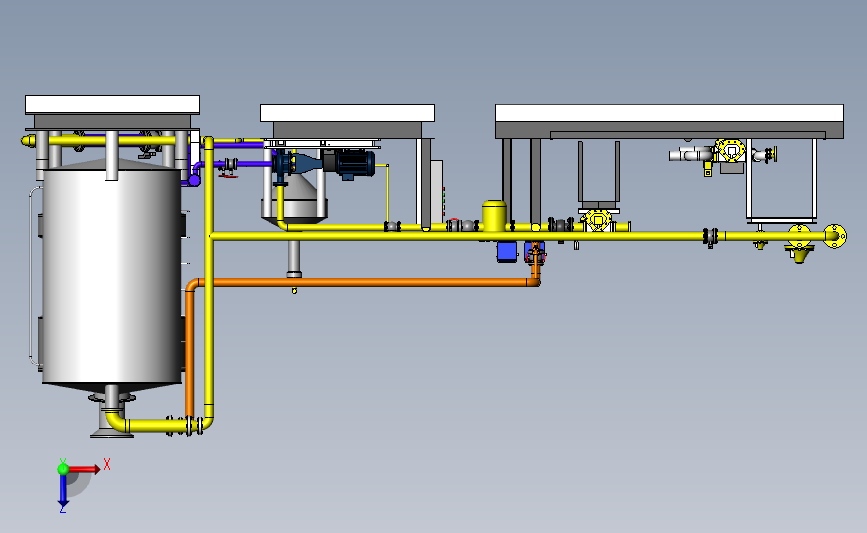Viewport: 867px width, 533px height.
Task: Select the yellow round flange at pipe's right end
Action: pyautogui.click(x=835, y=236)
